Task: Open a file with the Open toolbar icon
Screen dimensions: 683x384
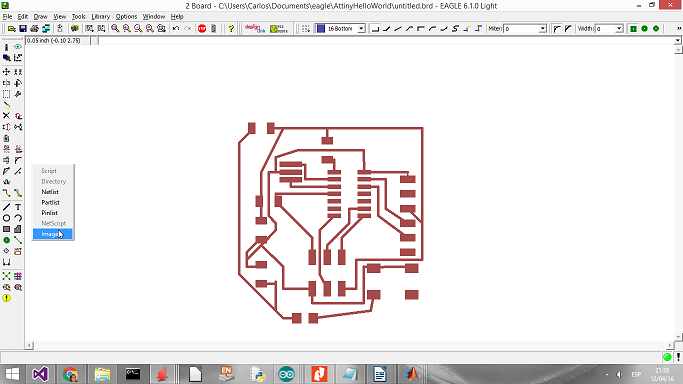Action: 11,29
